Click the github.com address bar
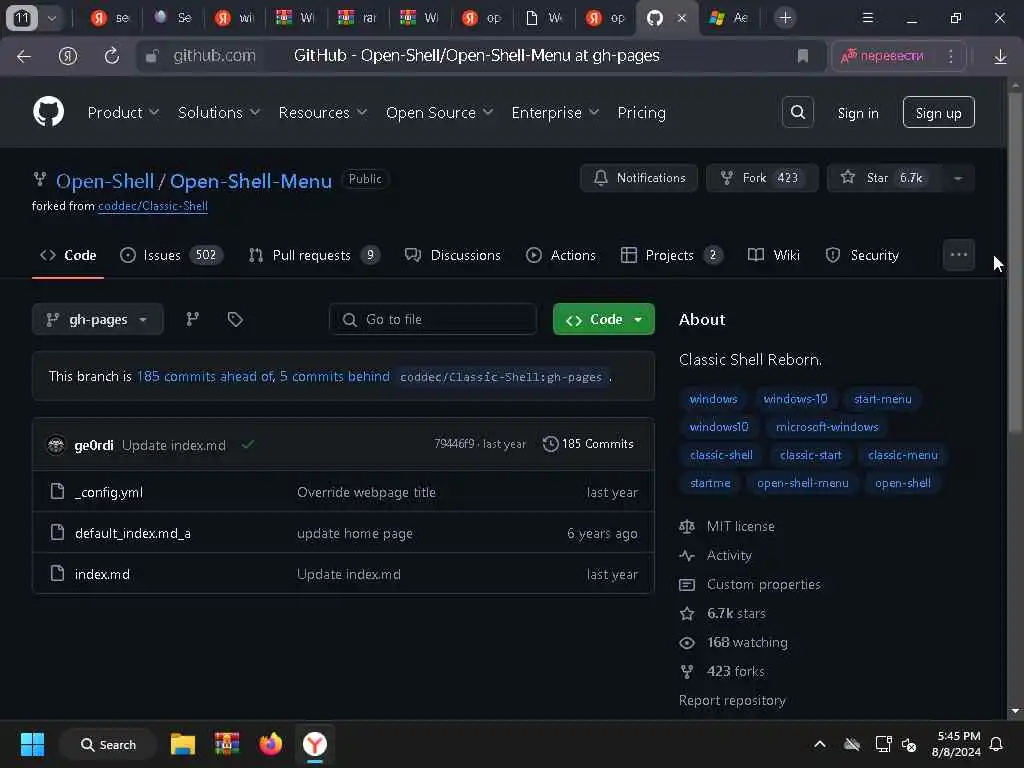Image resolution: width=1024 pixels, height=768 pixels. point(214,56)
